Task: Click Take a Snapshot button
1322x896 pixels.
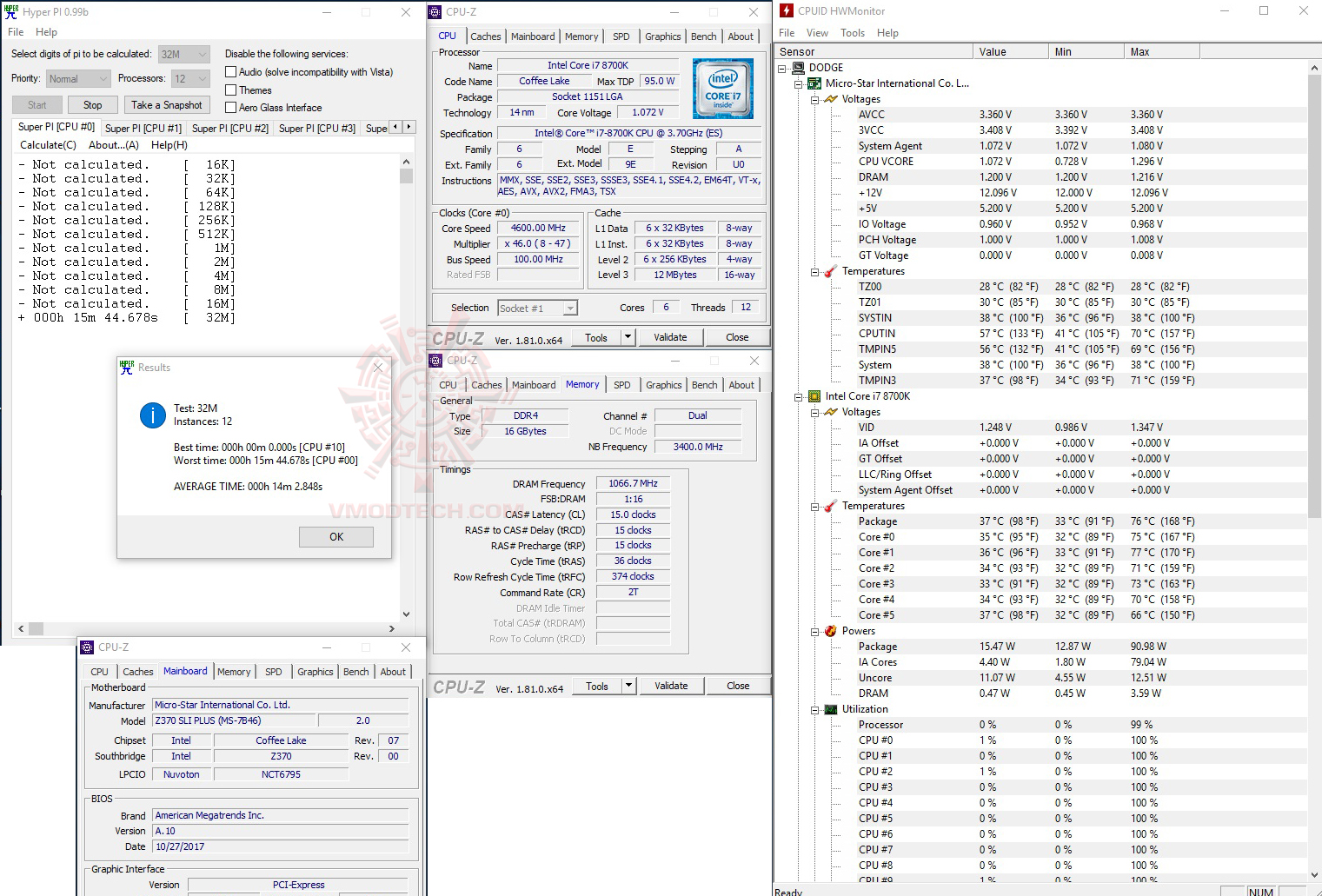Action: (167, 105)
